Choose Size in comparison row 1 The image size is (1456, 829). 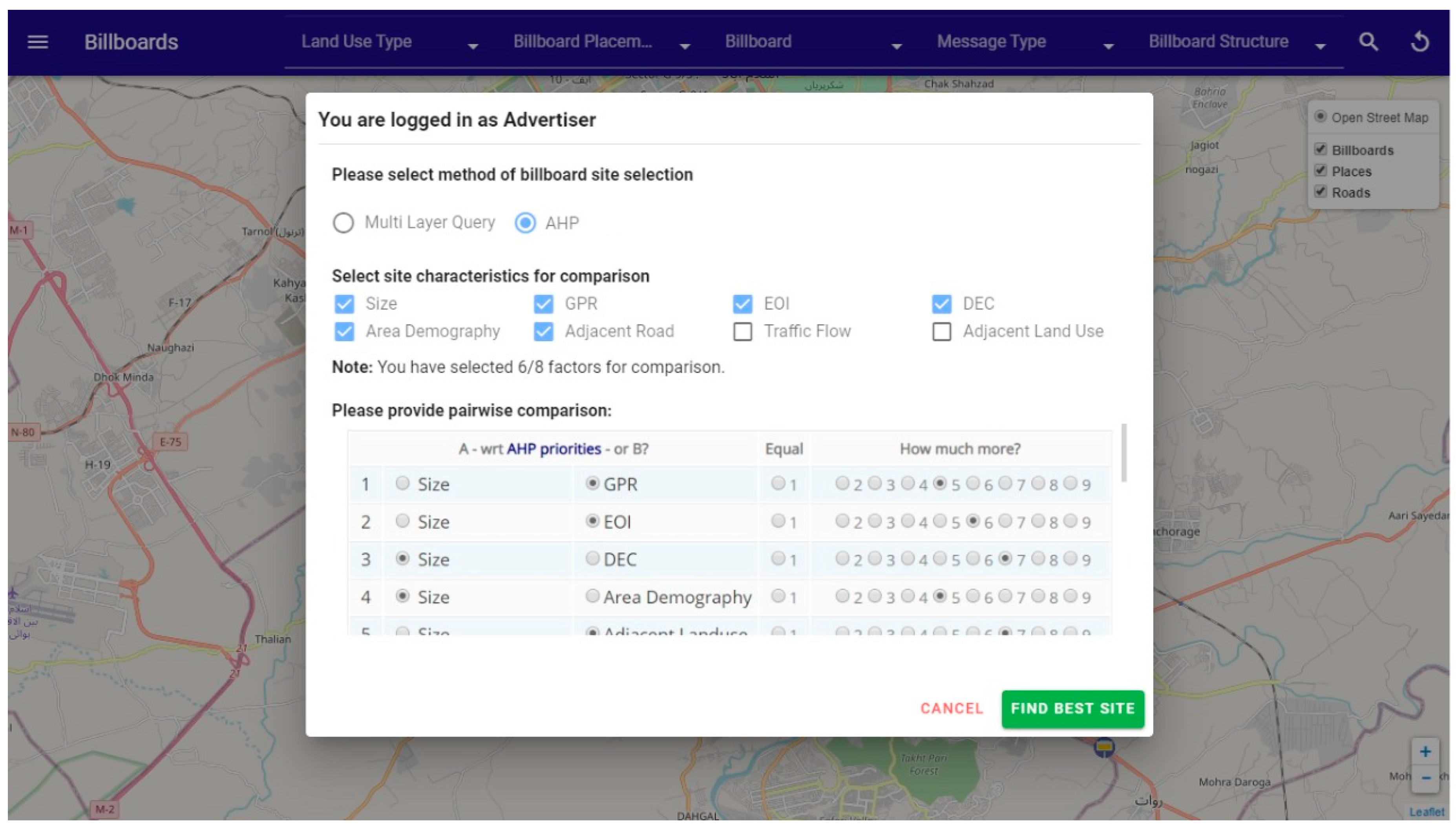click(x=402, y=483)
